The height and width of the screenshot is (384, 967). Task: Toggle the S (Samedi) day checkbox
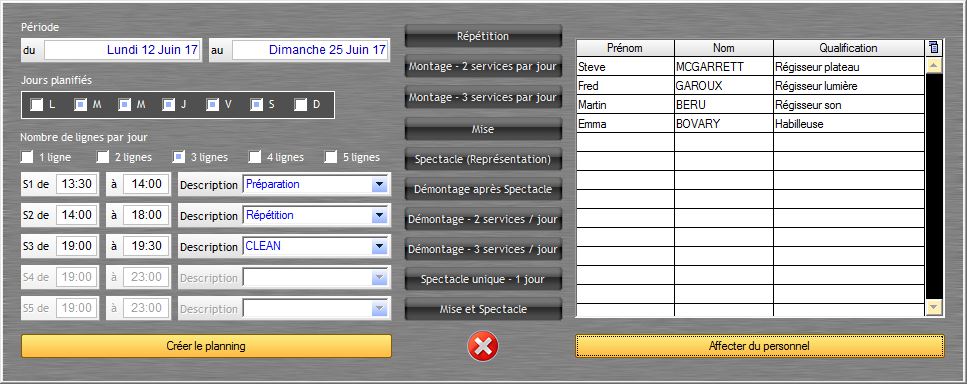tap(256, 105)
